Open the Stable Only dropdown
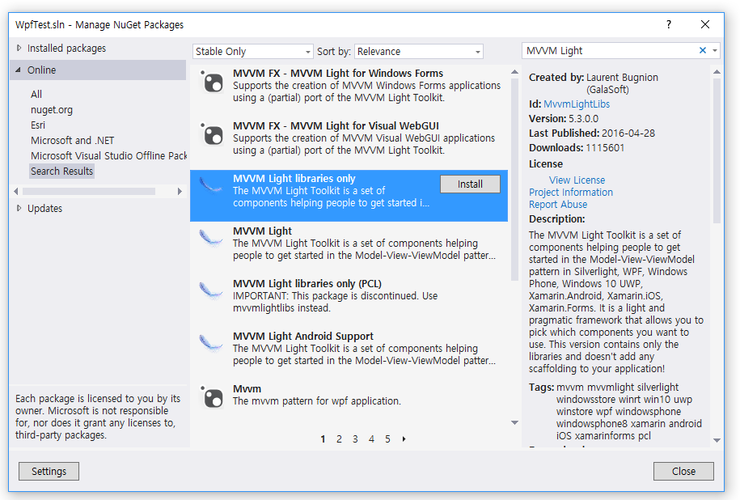The height and width of the screenshot is (500, 740). (252, 51)
